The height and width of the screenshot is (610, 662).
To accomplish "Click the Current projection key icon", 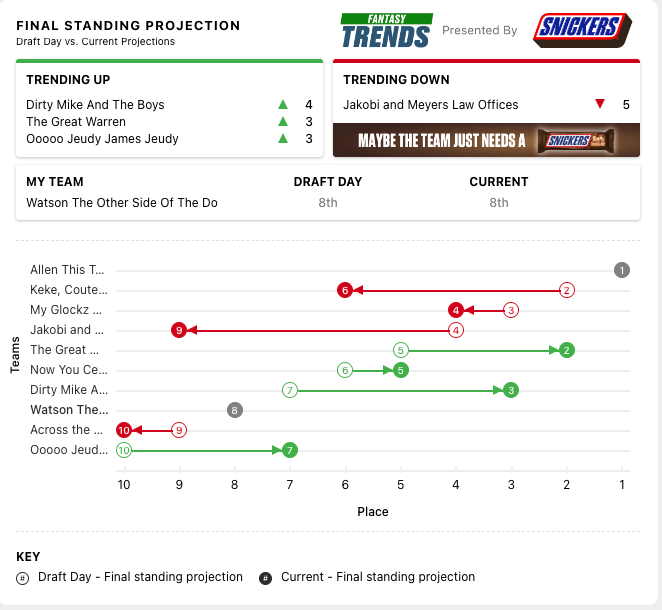I will click(266, 578).
